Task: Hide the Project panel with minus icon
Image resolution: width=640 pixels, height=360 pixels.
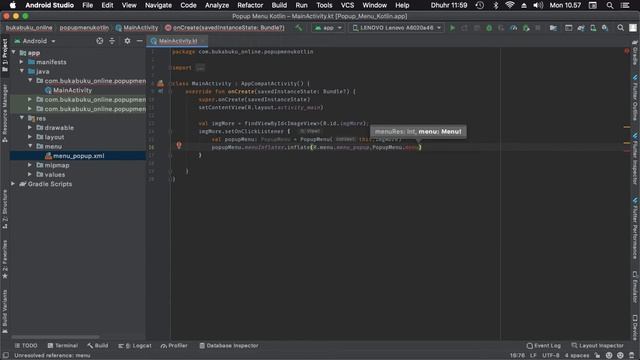Action: pos(139,41)
